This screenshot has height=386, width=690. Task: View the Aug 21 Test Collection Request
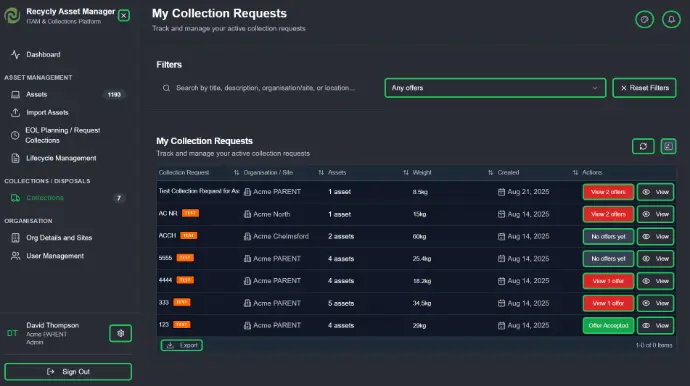pos(655,192)
